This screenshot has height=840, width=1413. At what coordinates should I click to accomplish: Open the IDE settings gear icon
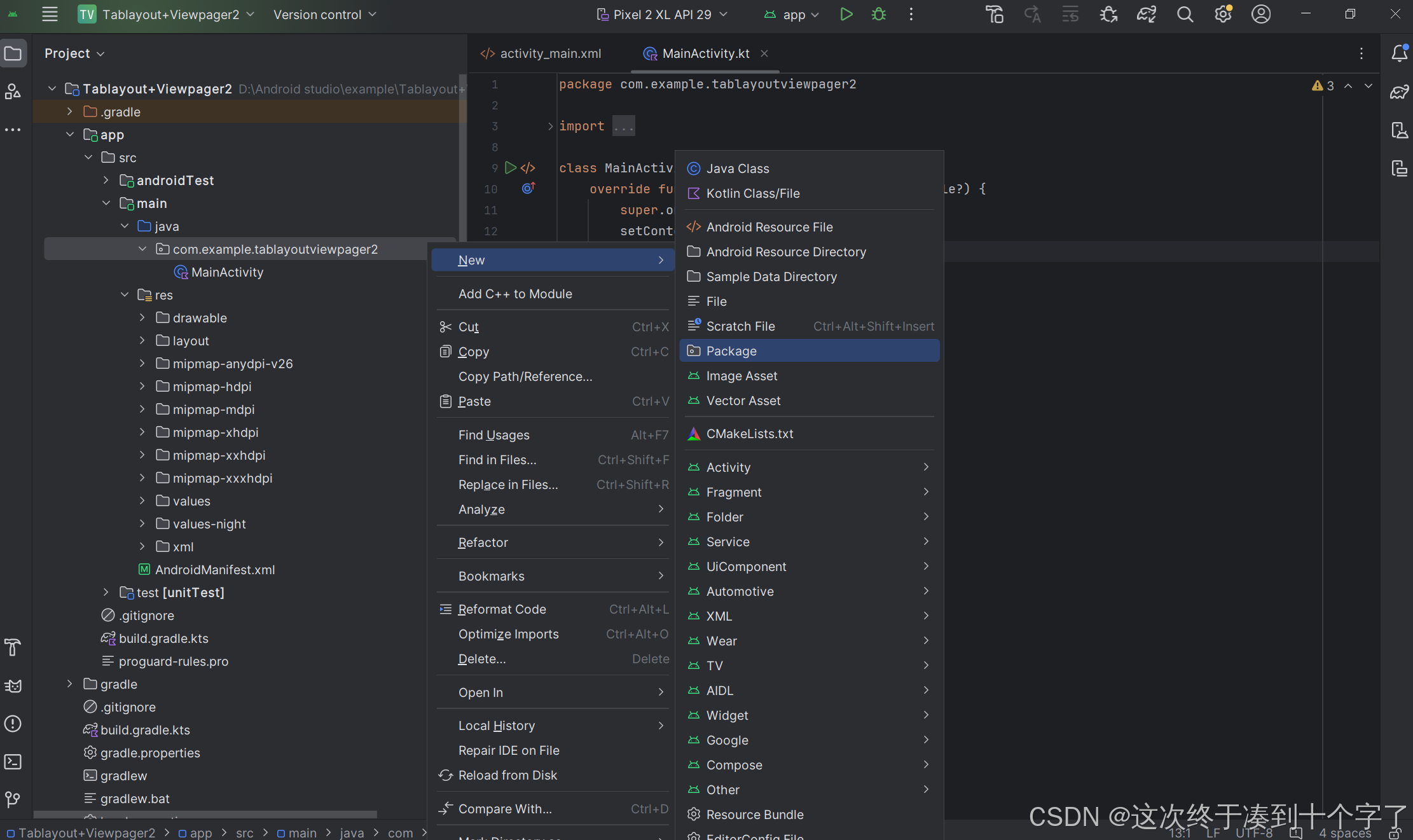click(1223, 14)
